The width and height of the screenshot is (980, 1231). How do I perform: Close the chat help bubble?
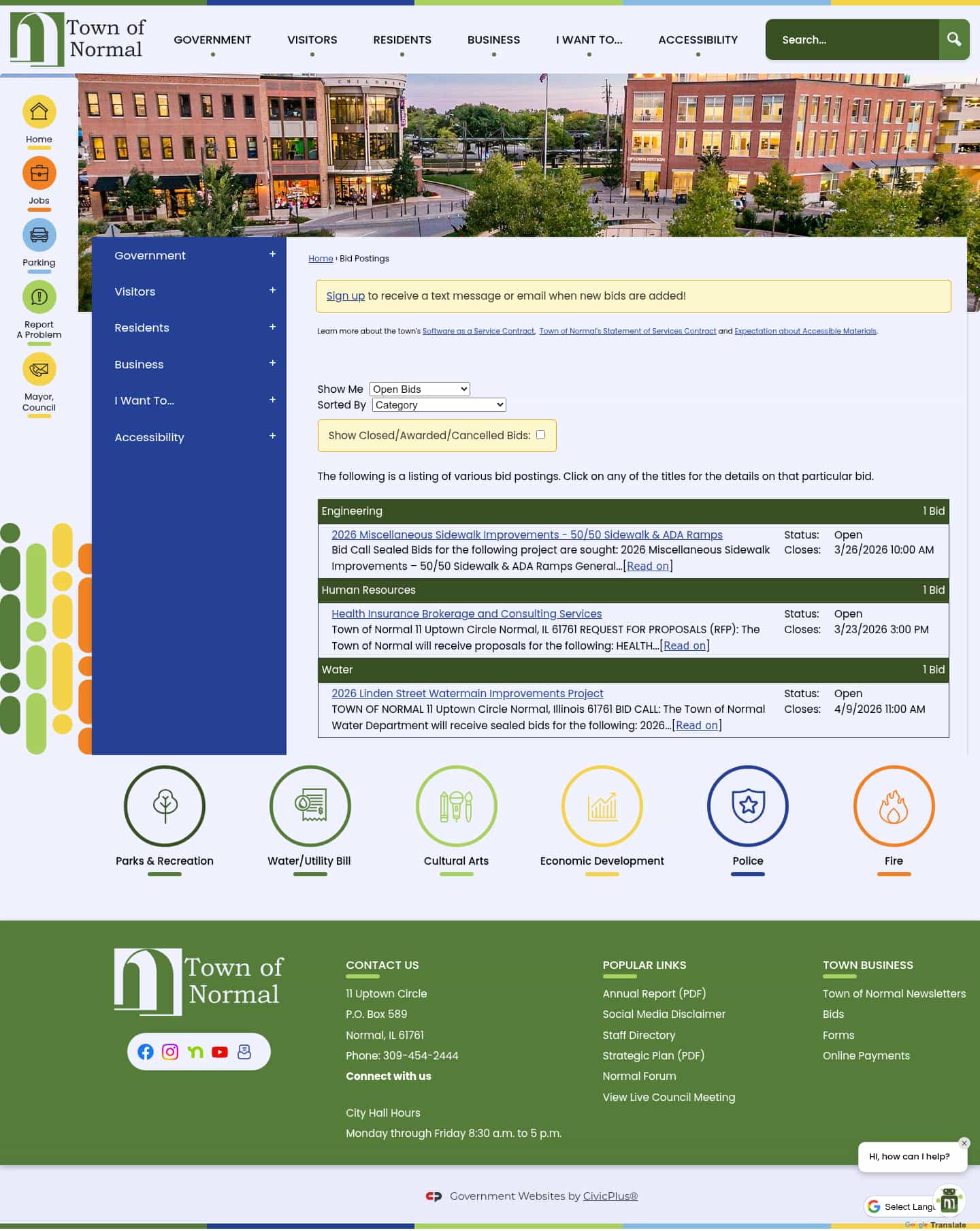(x=964, y=1143)
